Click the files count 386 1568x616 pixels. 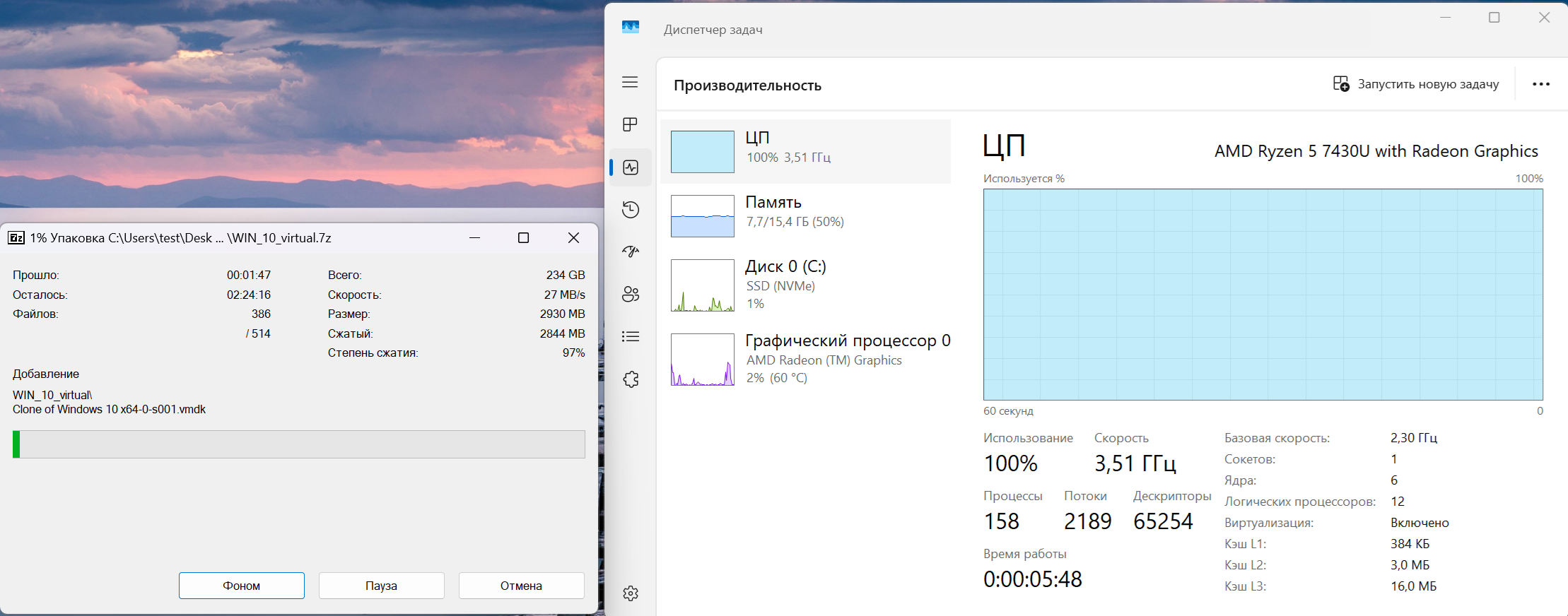[262, 314]
